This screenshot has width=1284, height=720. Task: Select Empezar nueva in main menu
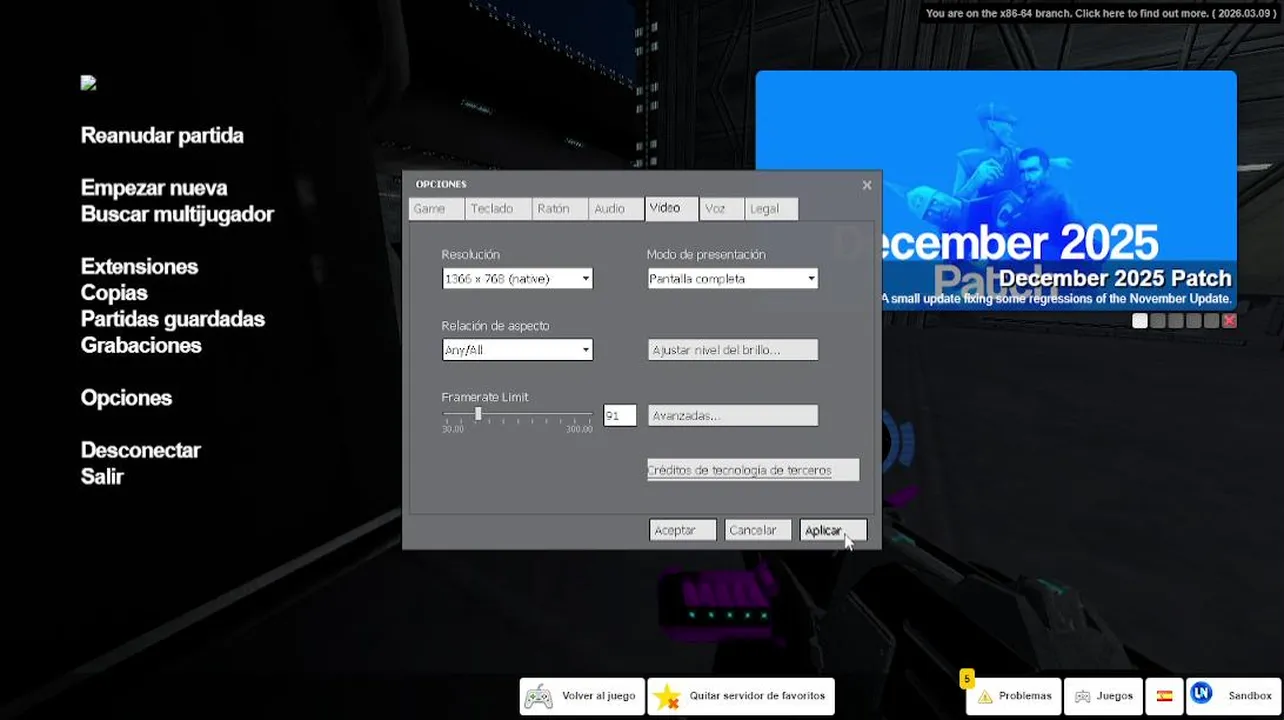coord(154,188)
